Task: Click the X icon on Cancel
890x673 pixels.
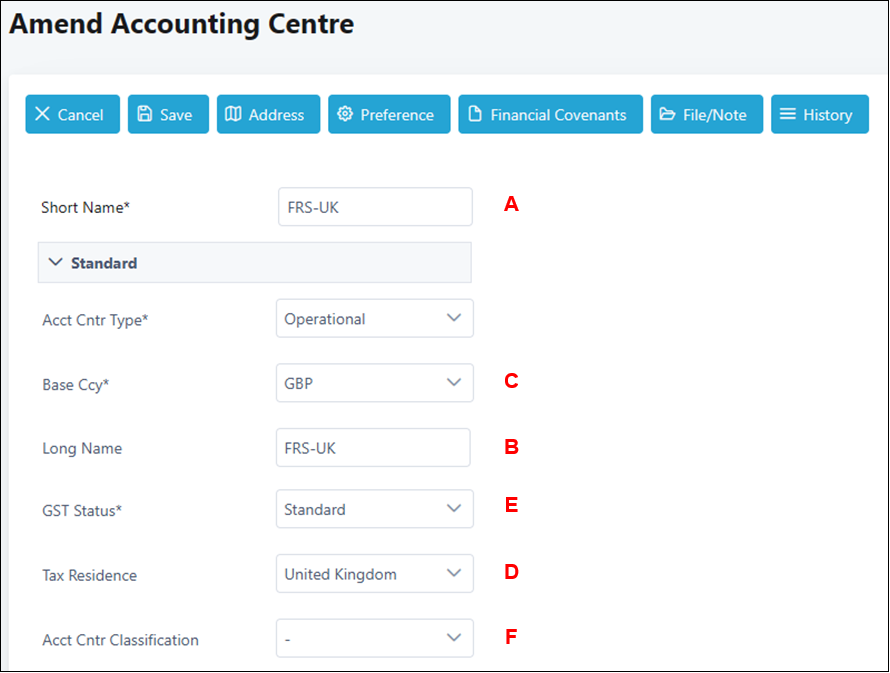Action: 42,114
